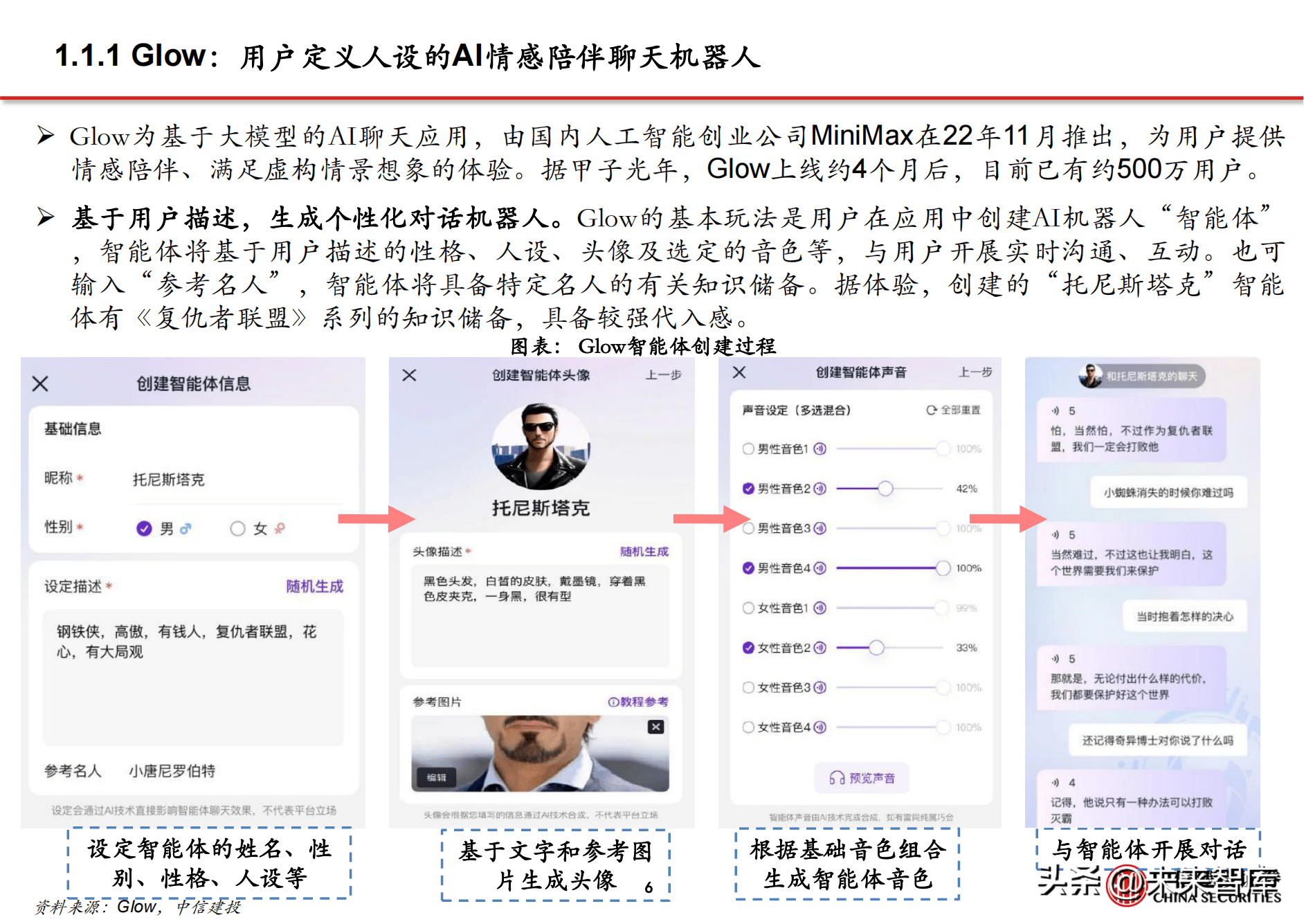Play the 女性音色4 sample speaker icon
This screenshot has width=1304, height=924.
820,727
